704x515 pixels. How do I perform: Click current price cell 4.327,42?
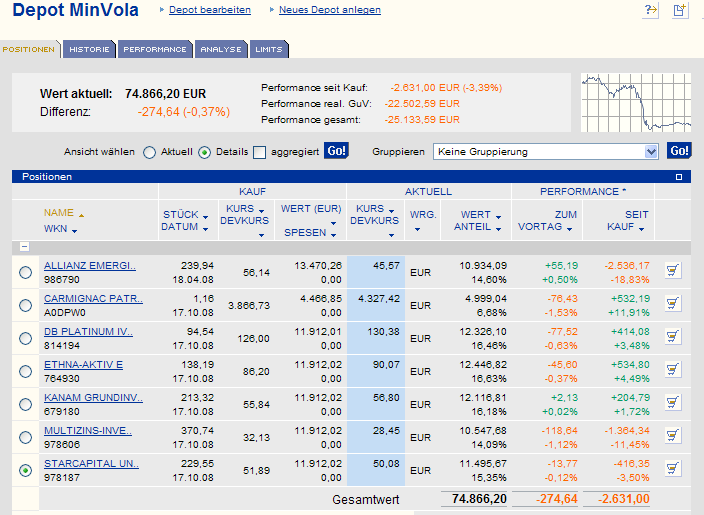pos(379,299)
